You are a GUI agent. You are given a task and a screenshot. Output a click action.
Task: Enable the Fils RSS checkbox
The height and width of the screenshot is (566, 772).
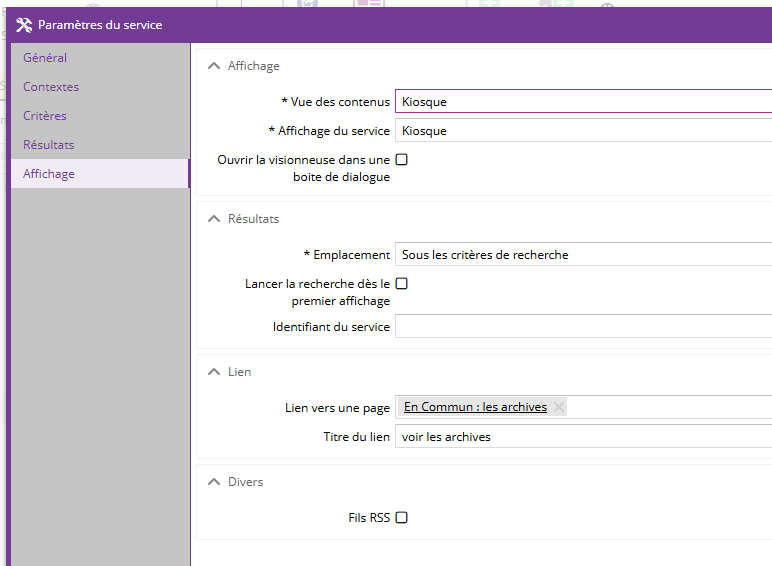pos(402,517)
